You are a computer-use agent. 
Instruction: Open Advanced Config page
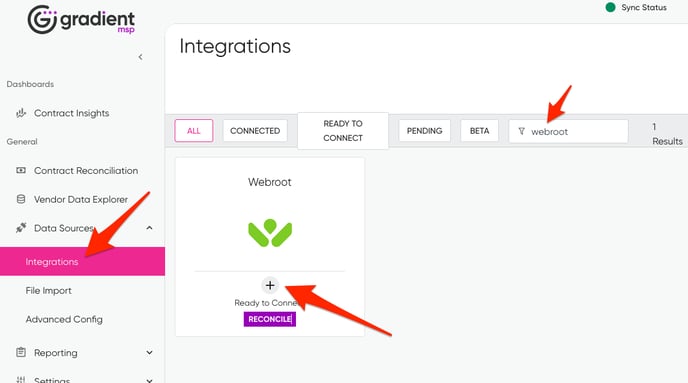64,319
